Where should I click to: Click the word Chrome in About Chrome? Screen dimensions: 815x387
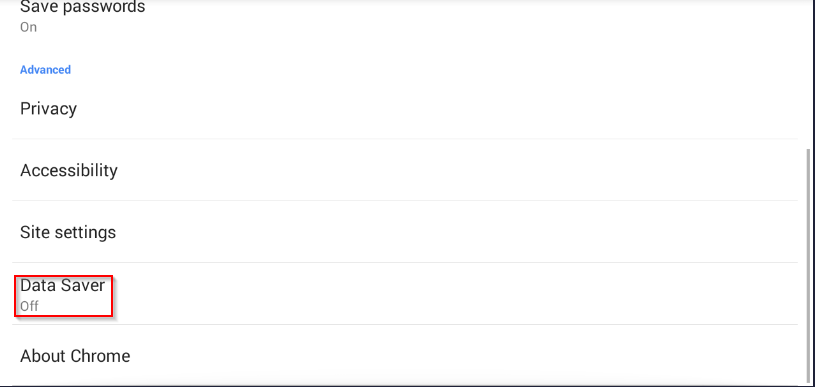[100, 356]
